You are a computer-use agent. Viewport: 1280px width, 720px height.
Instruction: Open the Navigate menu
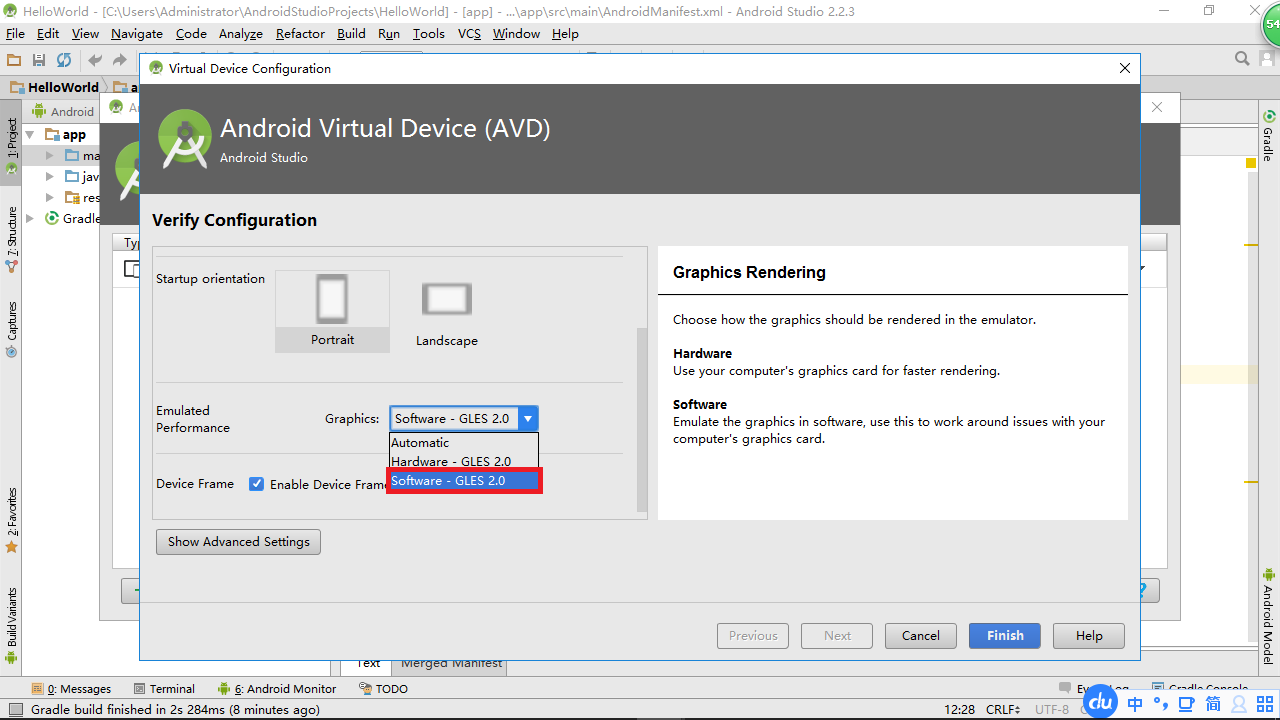pyautogui.click(x=137, y=34)
